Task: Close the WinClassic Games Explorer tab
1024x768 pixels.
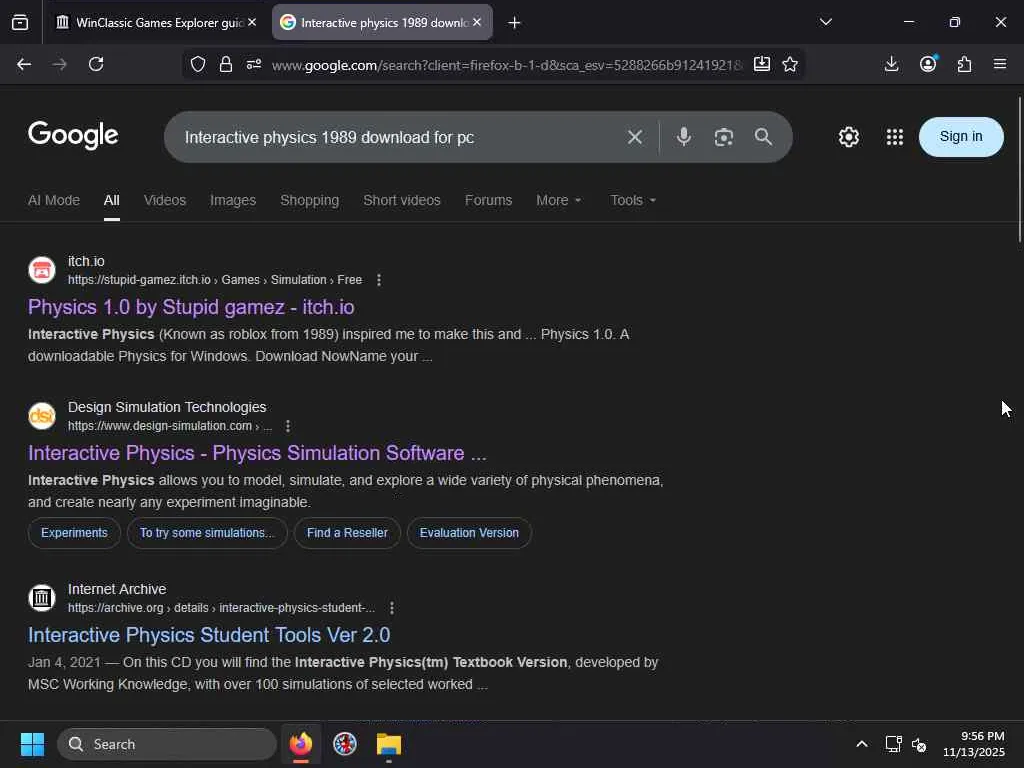Action: pyautogui.click(x=252, y=22)
